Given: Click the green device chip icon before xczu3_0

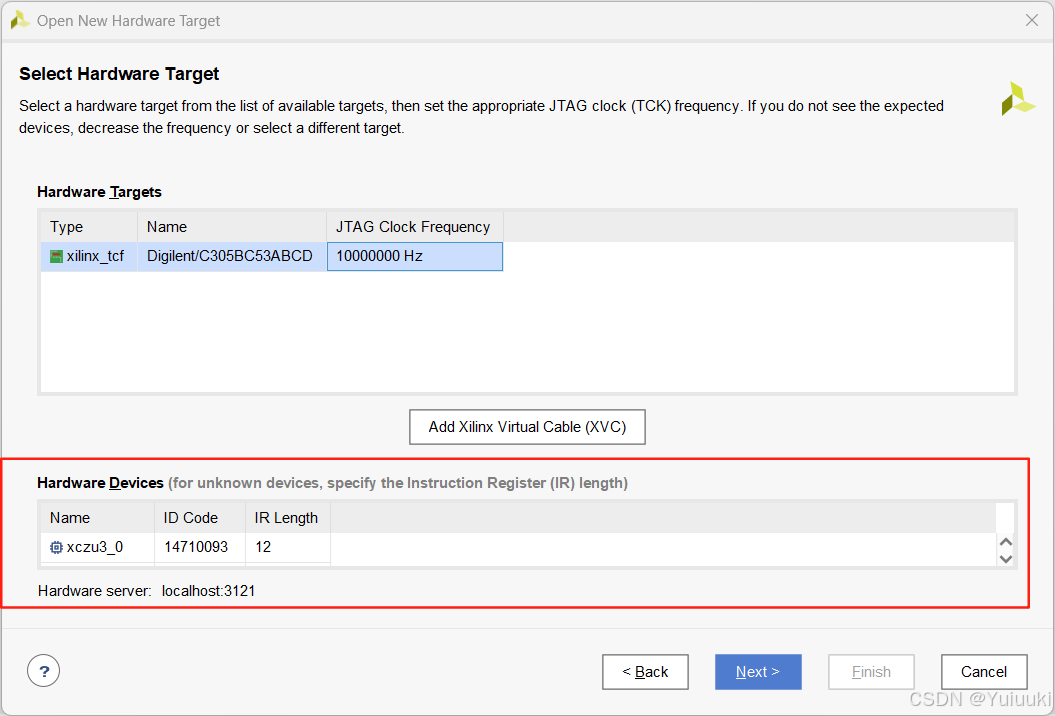Looking at the screenshot, I should pyautogui.click(x=56, y=547).
